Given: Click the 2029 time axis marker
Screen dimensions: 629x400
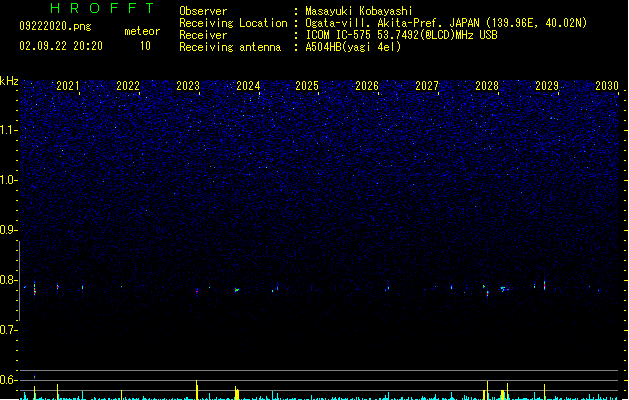Looking at the screenshot, I should point(547,86).
